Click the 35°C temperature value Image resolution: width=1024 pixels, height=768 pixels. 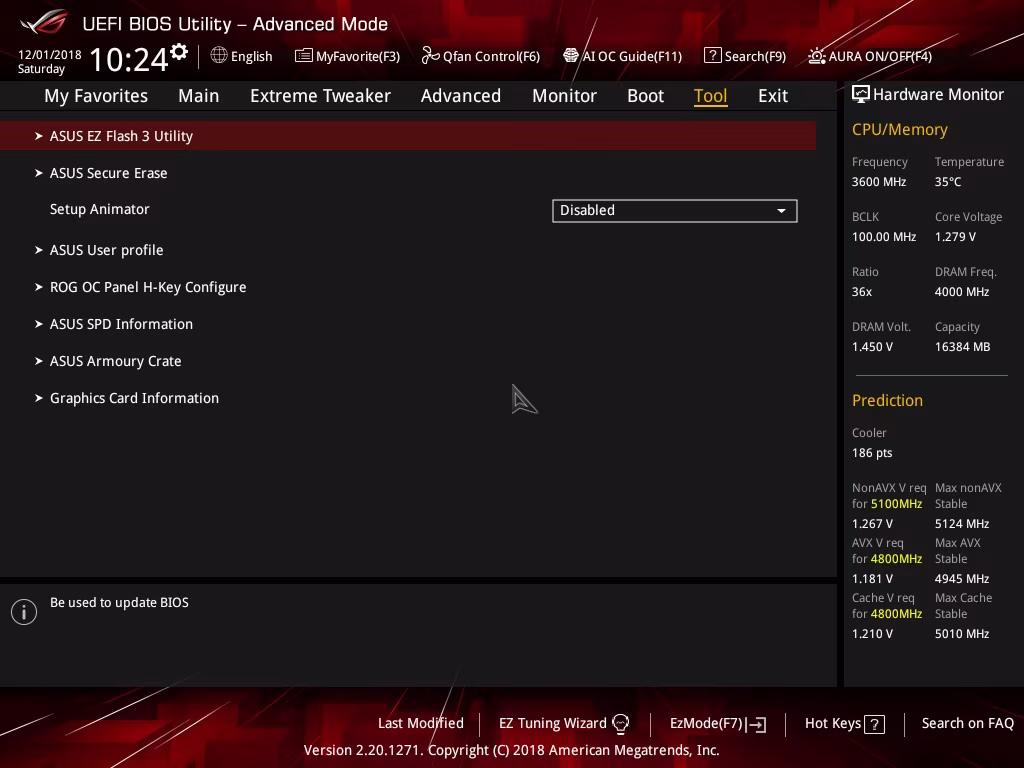(948, 182)
